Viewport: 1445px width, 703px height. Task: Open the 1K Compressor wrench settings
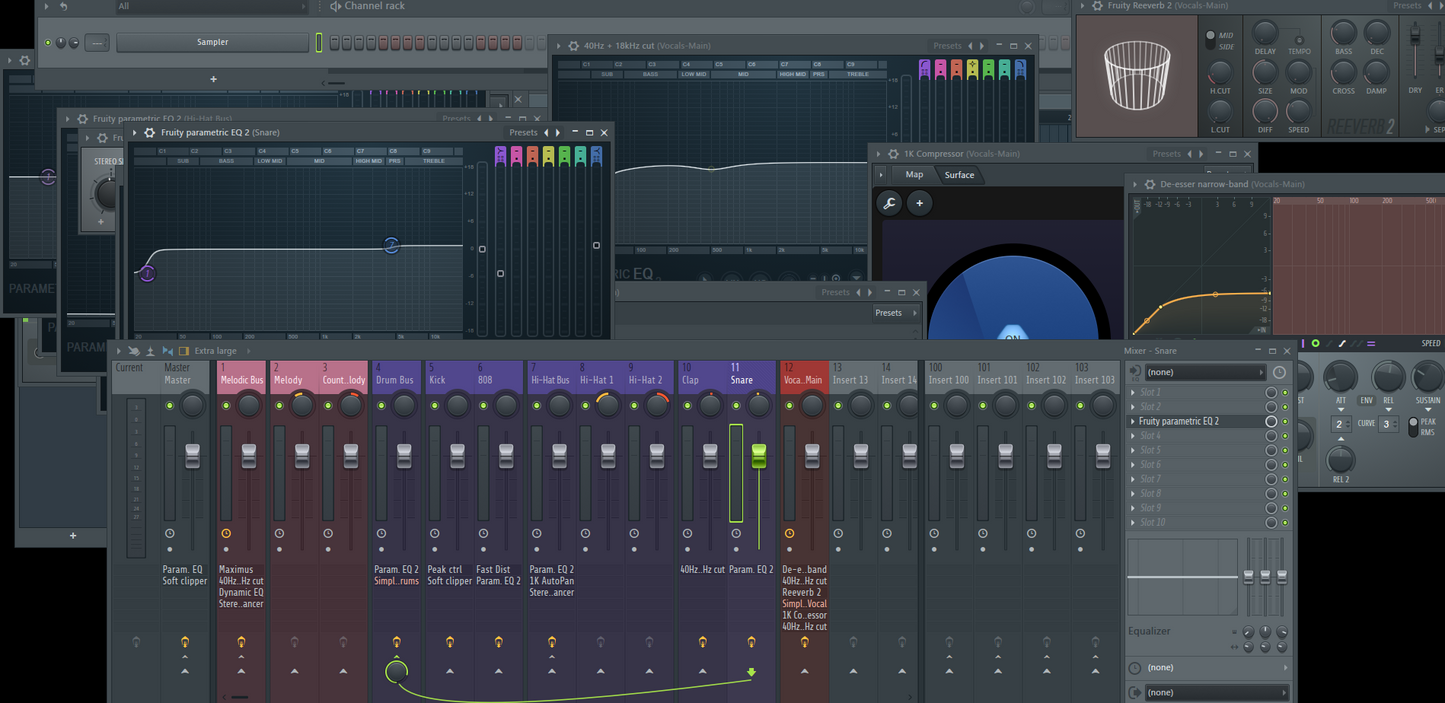click(x=889, y=203)
